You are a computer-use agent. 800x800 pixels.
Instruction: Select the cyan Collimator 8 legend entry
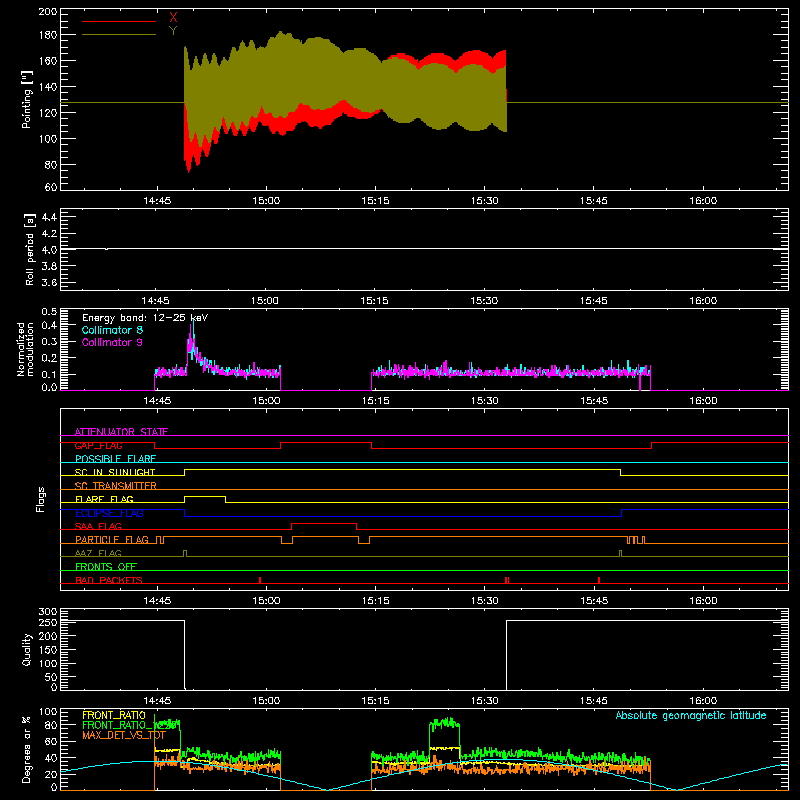click(112, 330)
